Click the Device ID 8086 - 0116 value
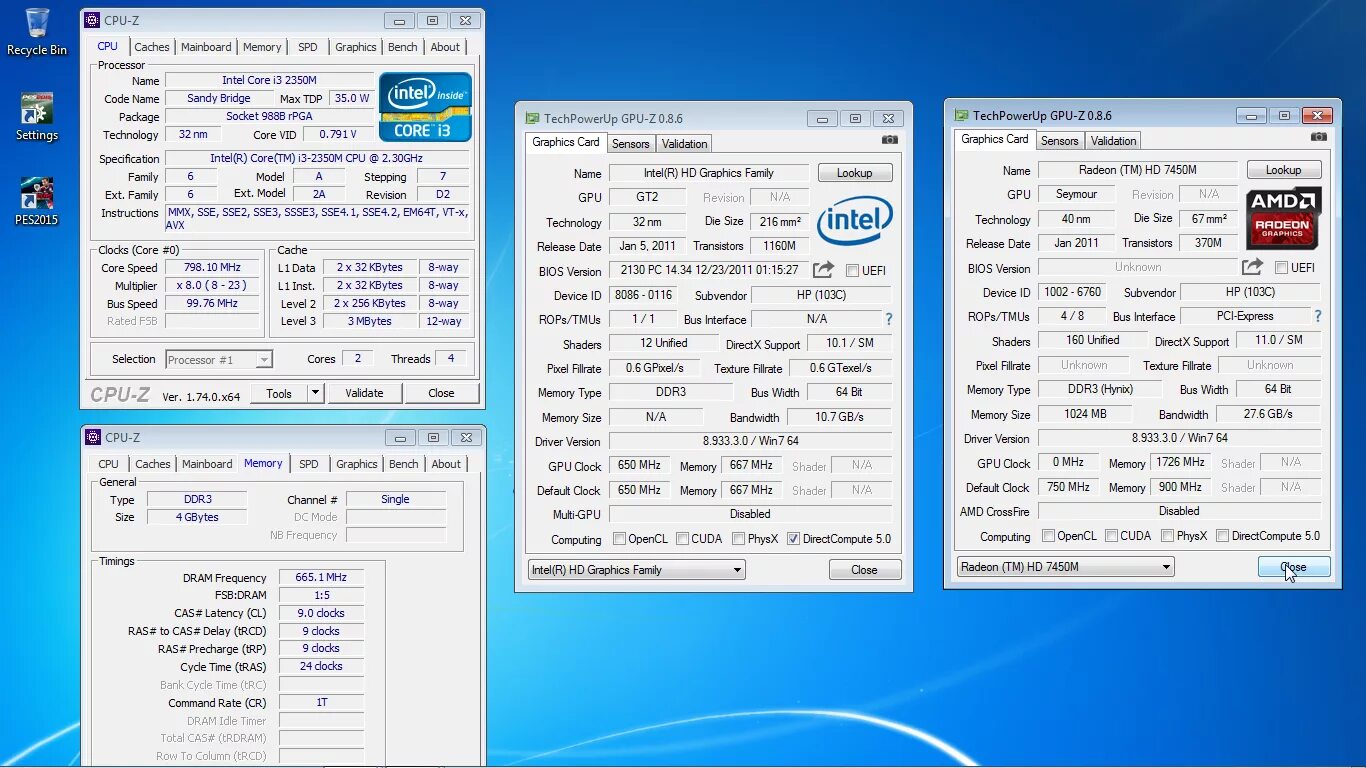1366x768 pixels. click(x=643, y=295)
